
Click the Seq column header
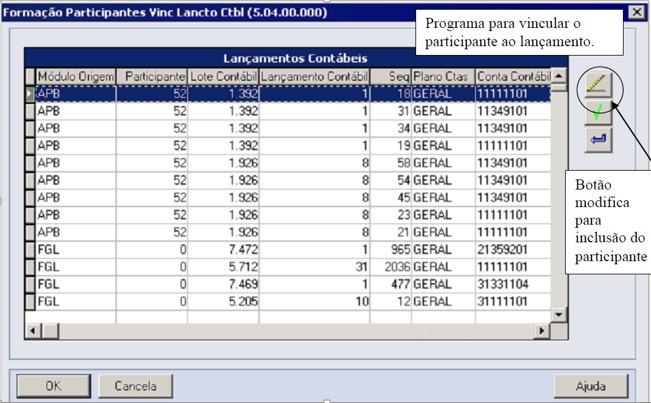point(391,76)
